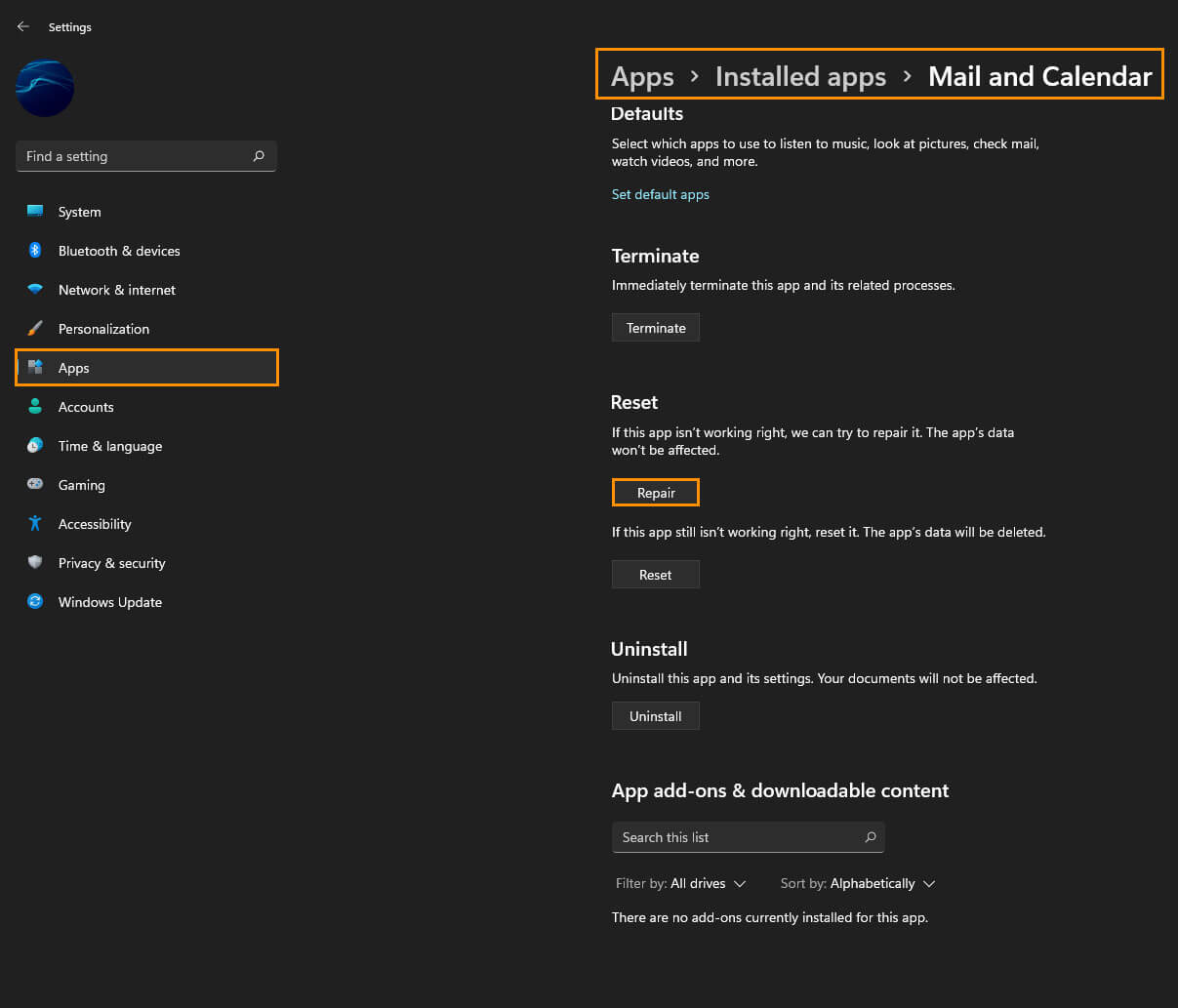Image resolution: width=1178 pixels, height=1008 pixels.
Task: Click the search magnifier in Find a setting
Action: [259, 156]
